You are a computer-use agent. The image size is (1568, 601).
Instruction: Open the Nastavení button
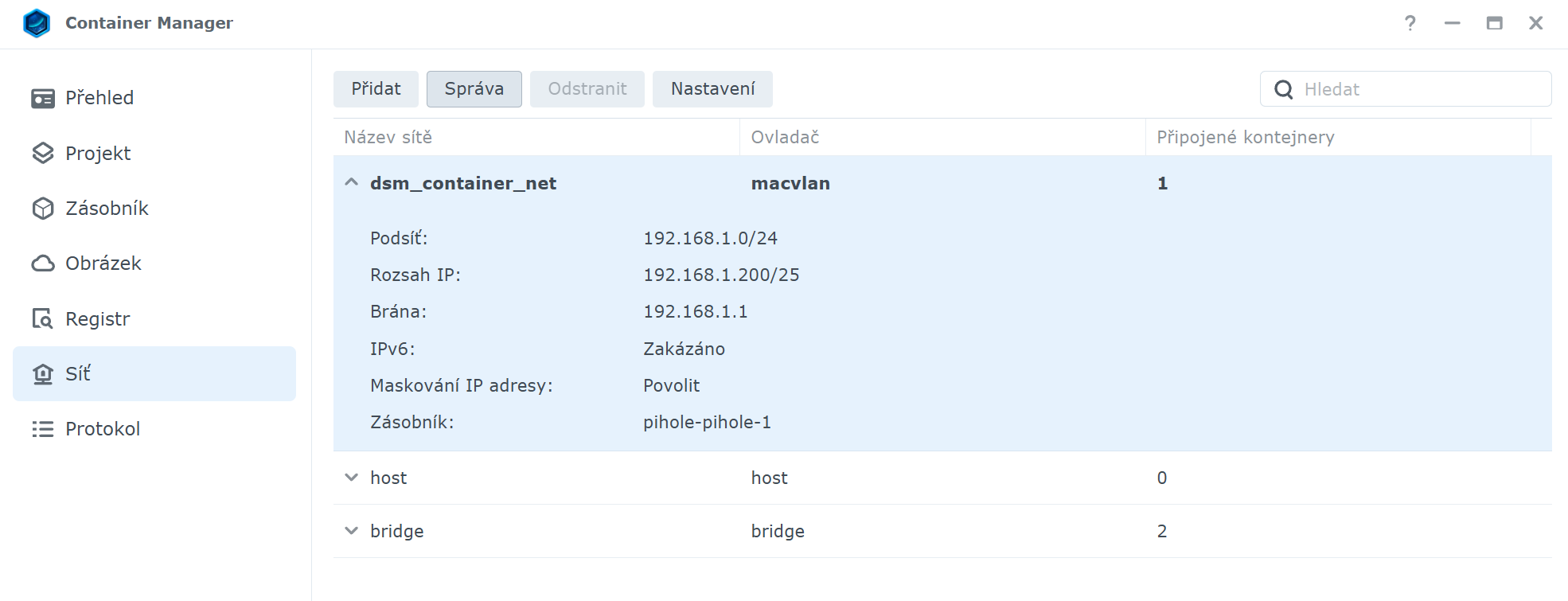712,89
